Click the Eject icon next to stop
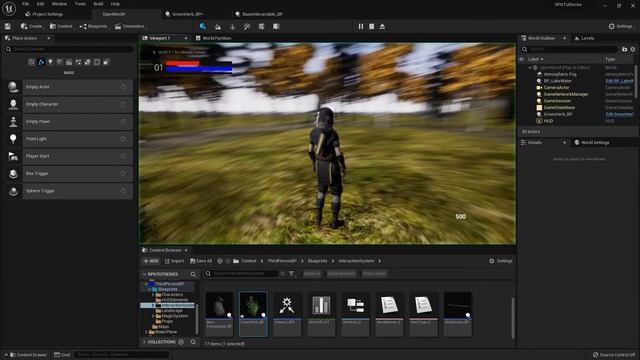This screenshot has width=640, height=360. [382, 26]
